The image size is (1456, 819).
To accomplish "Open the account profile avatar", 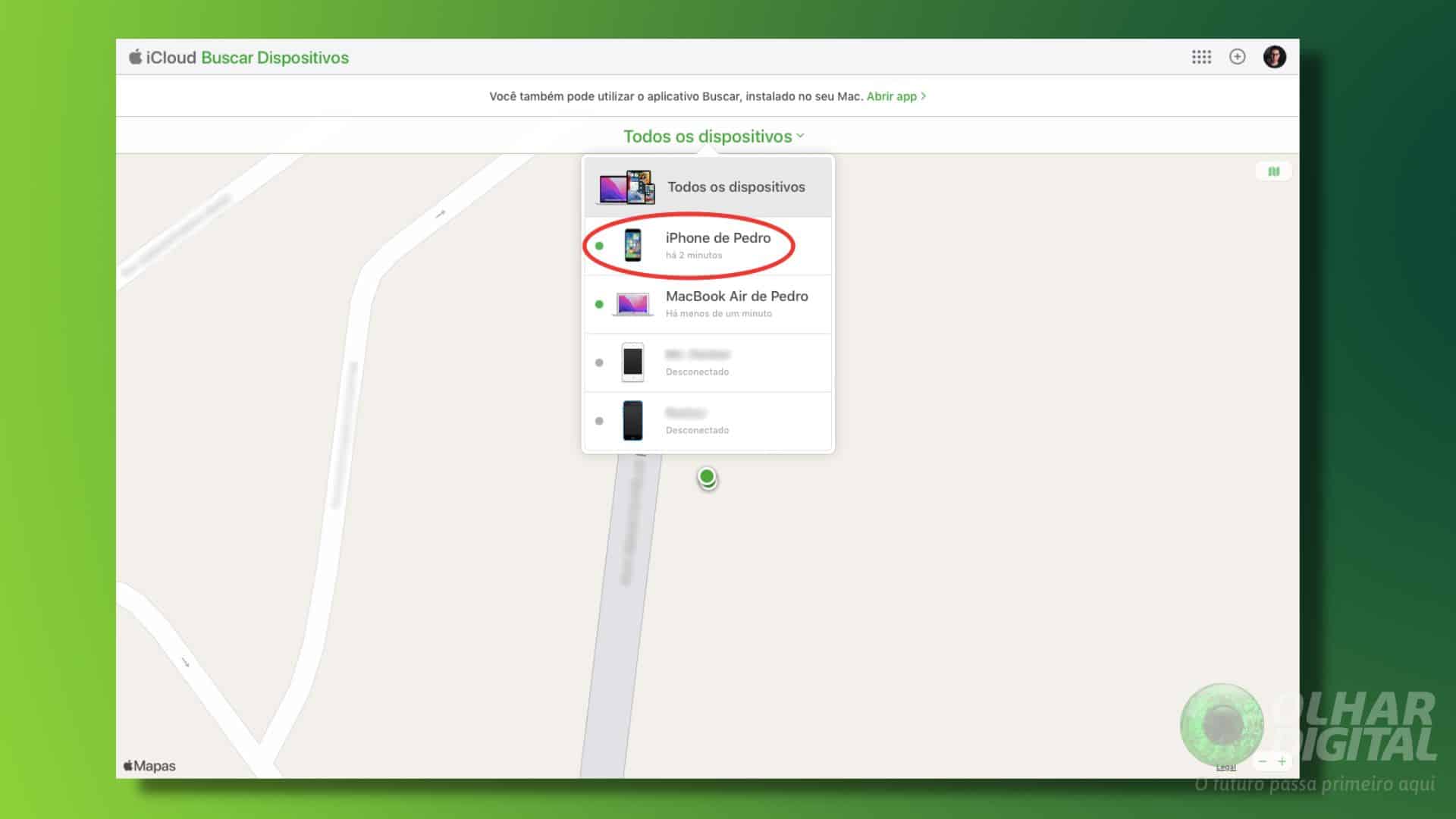I will [1274, 57].
